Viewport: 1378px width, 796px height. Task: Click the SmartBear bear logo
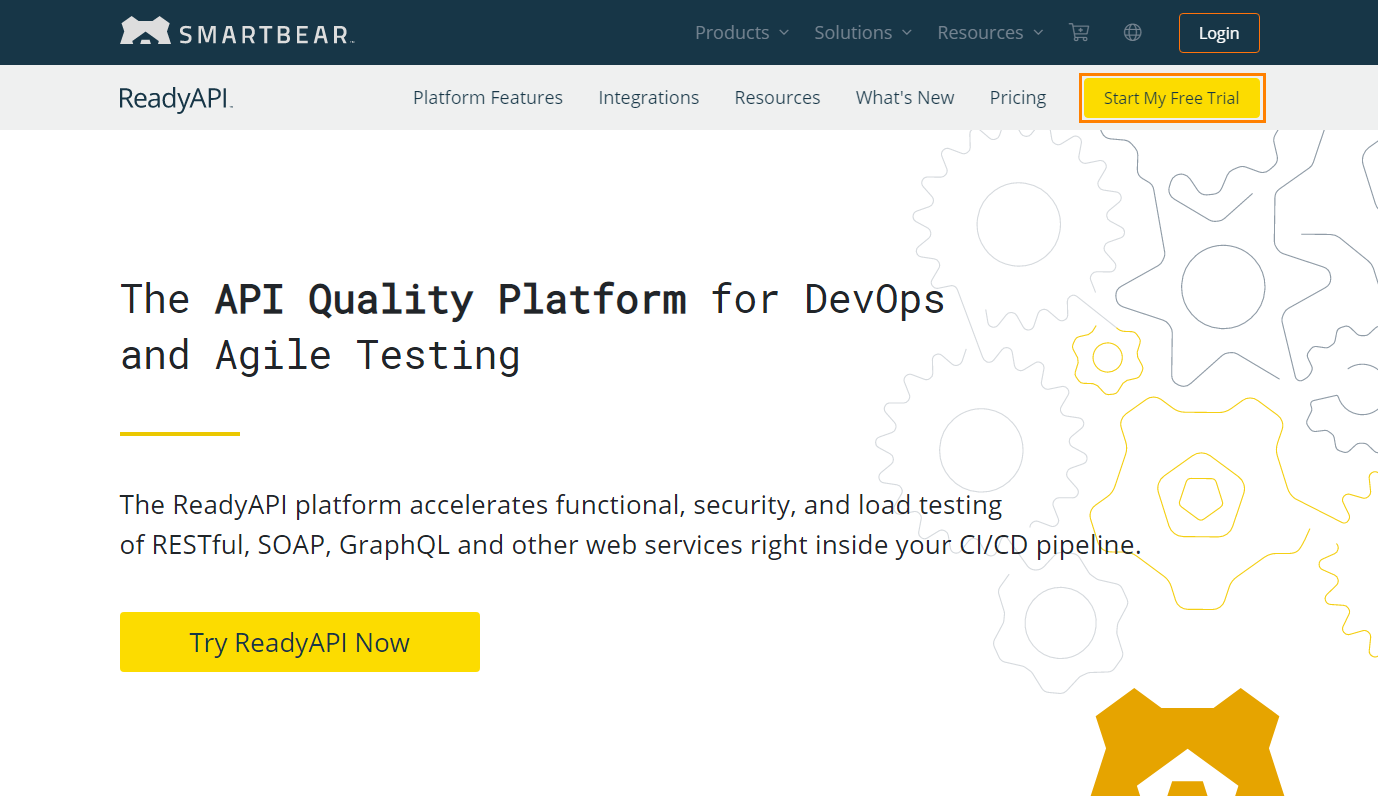click(144, 29)
